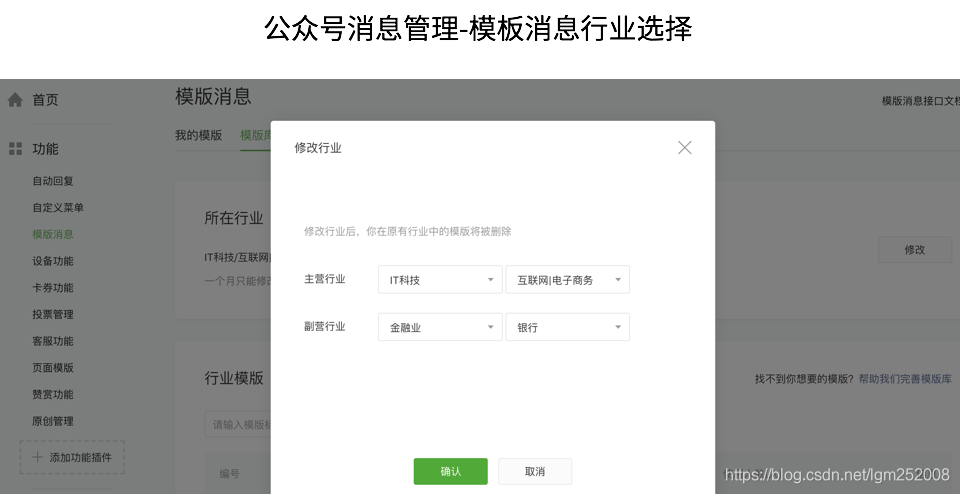Click the template search input field
960x494 pixels.
click(x=238, y=424)
